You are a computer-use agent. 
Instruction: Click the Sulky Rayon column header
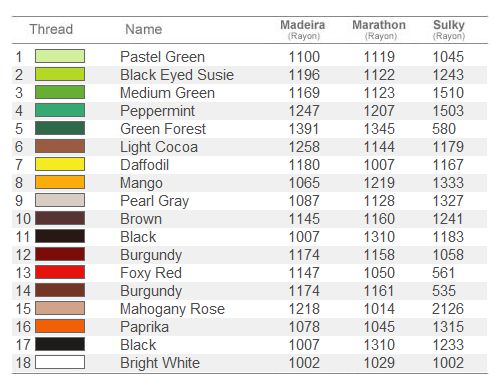[x=449, y=29]
